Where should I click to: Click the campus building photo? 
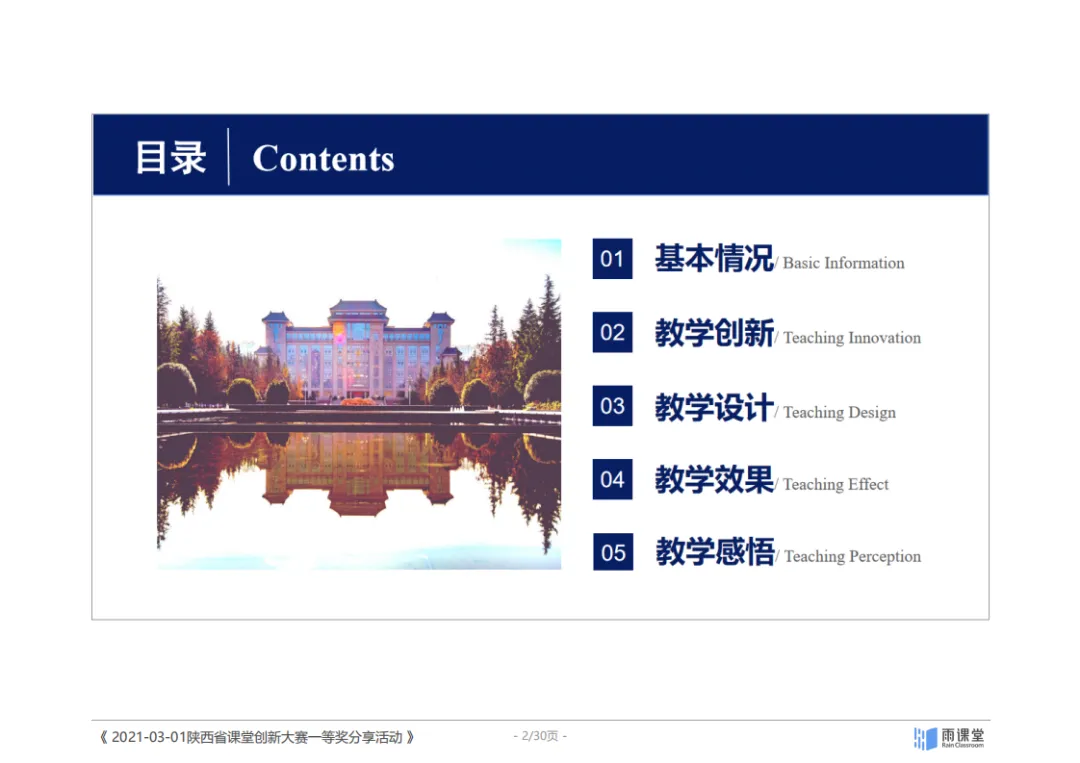359,404
